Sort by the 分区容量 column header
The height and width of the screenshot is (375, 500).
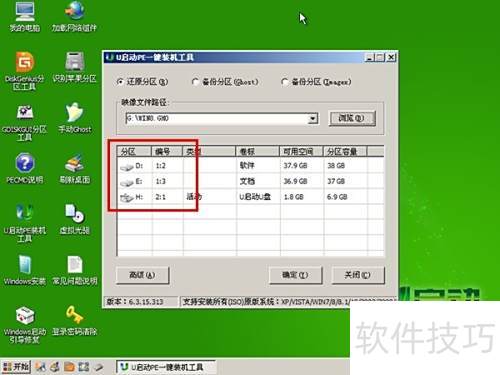[345, 152]
